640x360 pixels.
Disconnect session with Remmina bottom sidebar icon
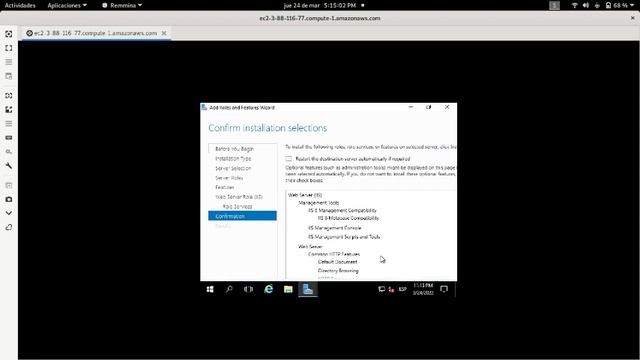pyautogui.click(x=9, y=227)
